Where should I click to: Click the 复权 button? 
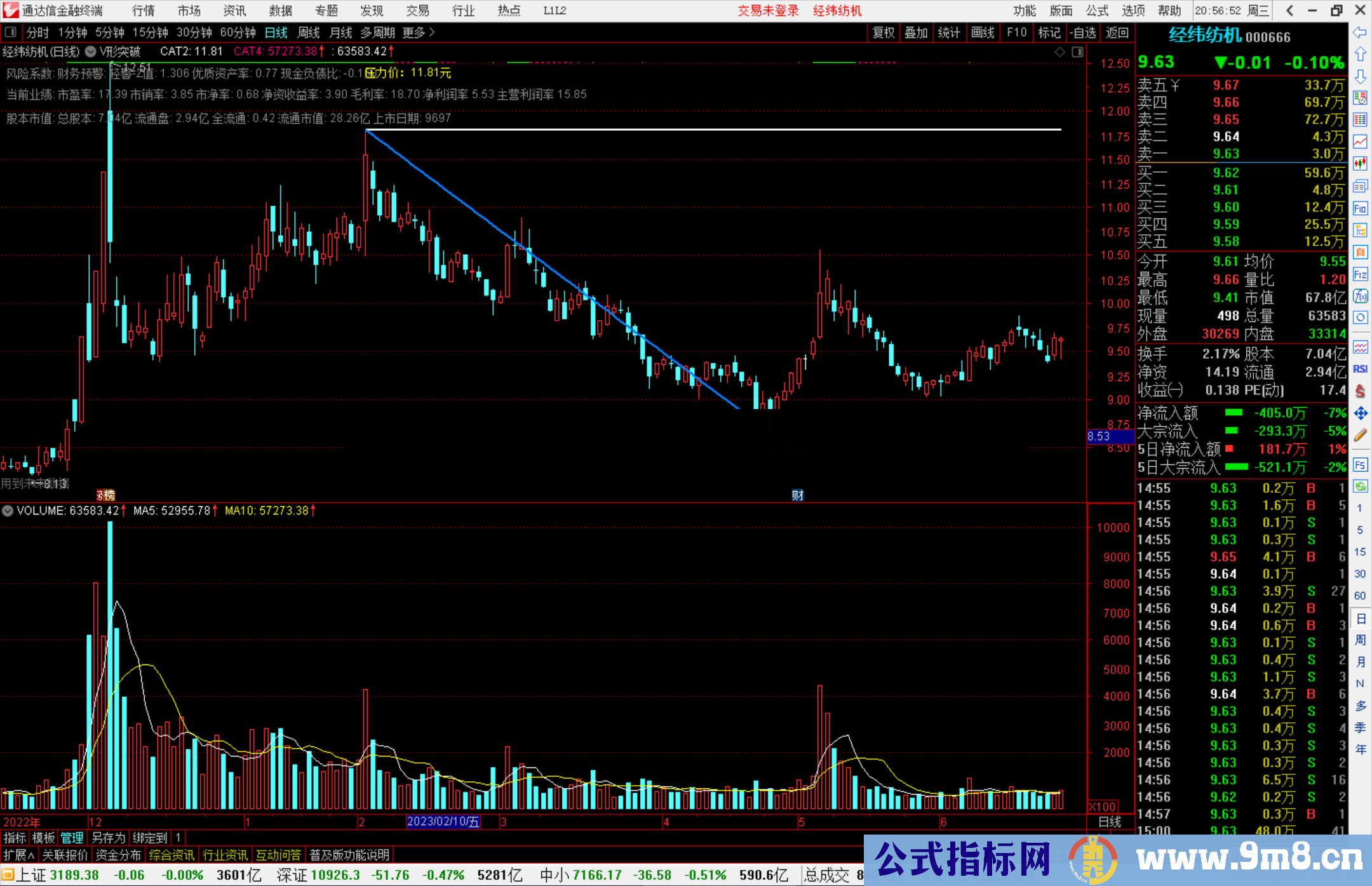pos(884,32)
